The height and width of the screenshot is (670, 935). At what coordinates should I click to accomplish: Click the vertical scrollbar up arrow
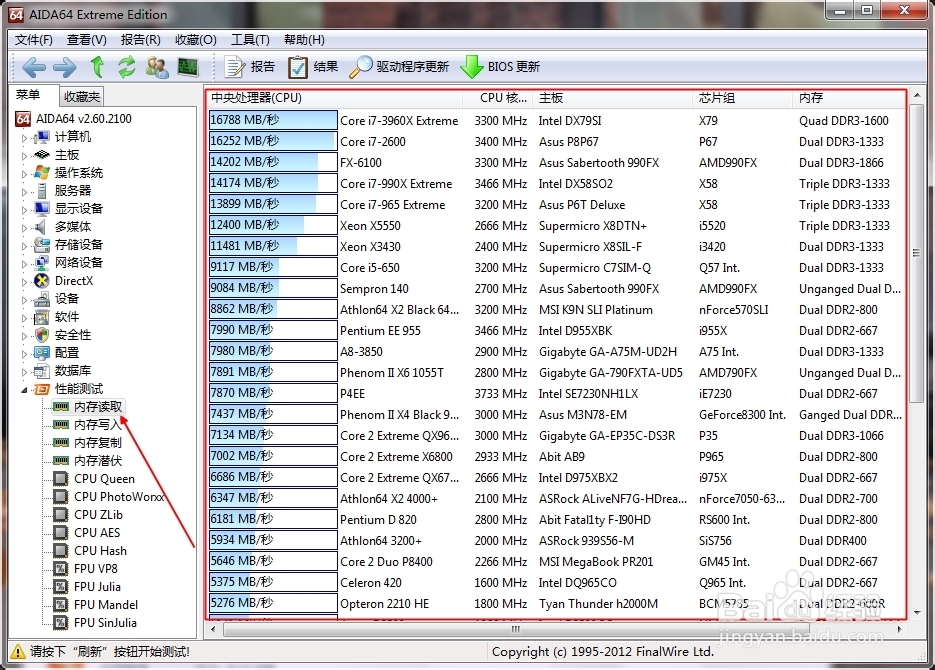coord(917,95)
